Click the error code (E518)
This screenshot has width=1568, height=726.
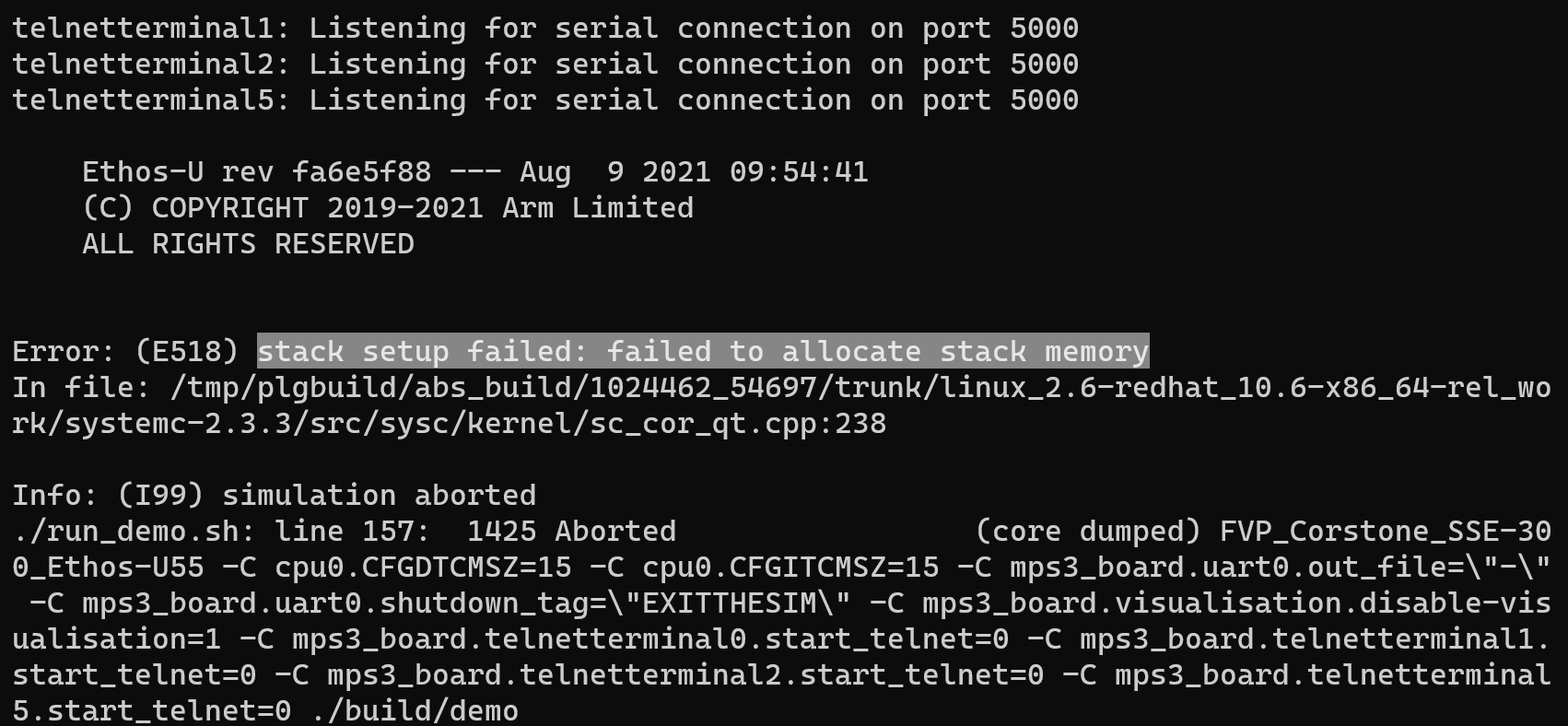(x=186, y=351)
